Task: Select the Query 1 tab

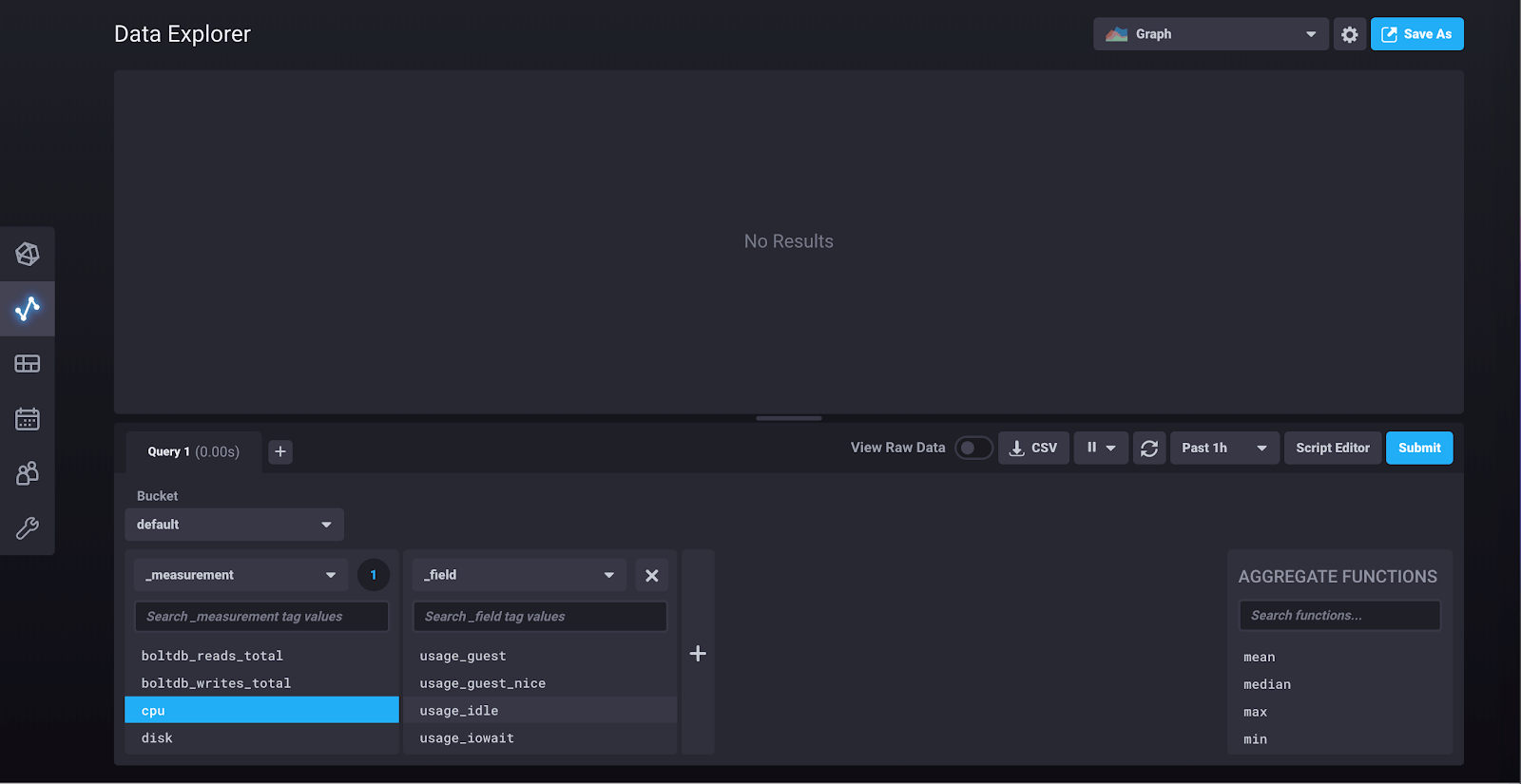Action: [x=194, y=451]
